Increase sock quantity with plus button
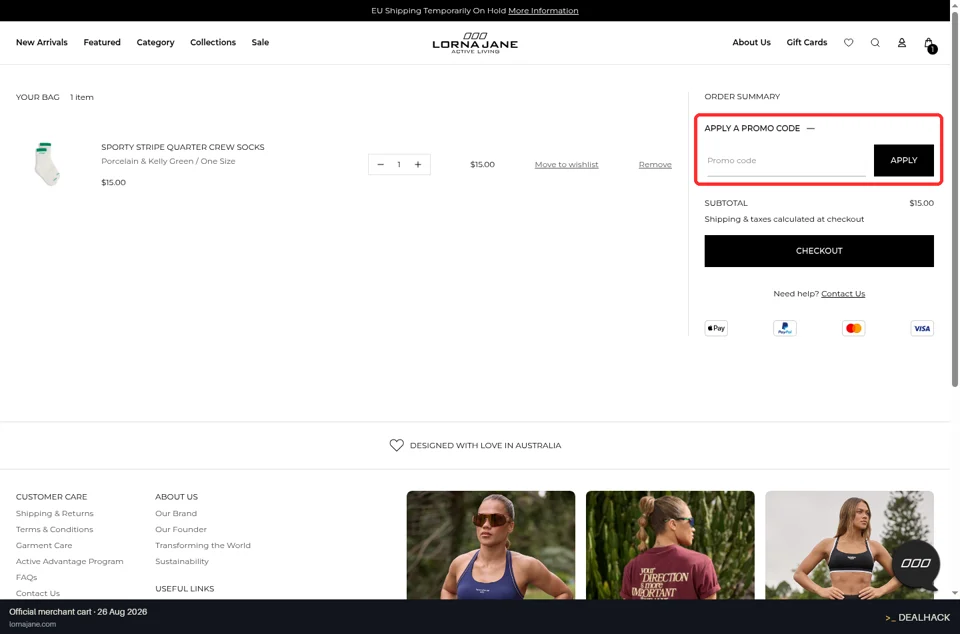Viewport: 960px width, 634px height. (418, 165)
